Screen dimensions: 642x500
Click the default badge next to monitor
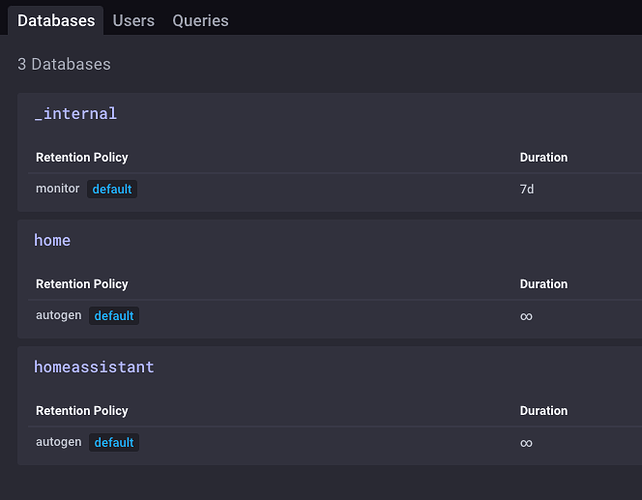coord(112,189)
